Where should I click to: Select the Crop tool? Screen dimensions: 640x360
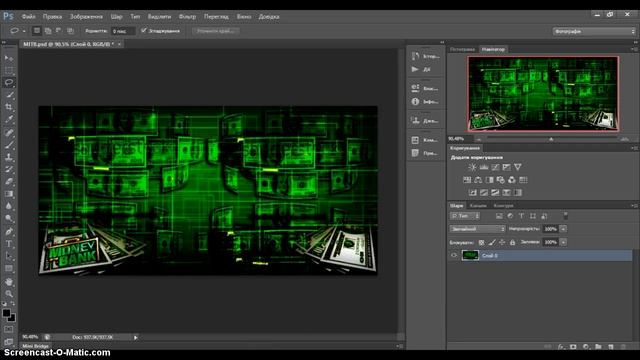tap(9, 107)
